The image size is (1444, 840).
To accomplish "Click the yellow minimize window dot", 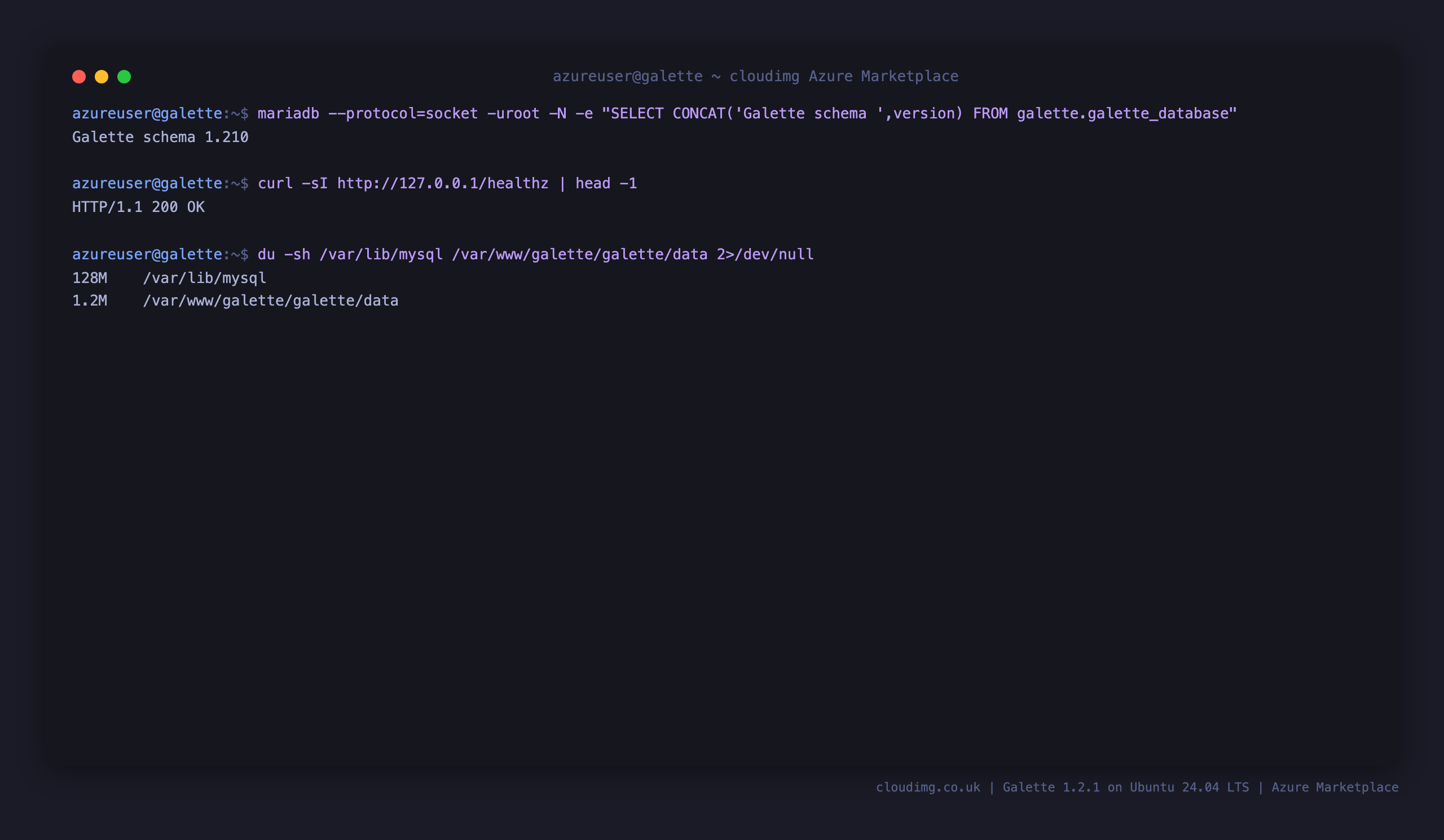I will click(x=102, y=77).
